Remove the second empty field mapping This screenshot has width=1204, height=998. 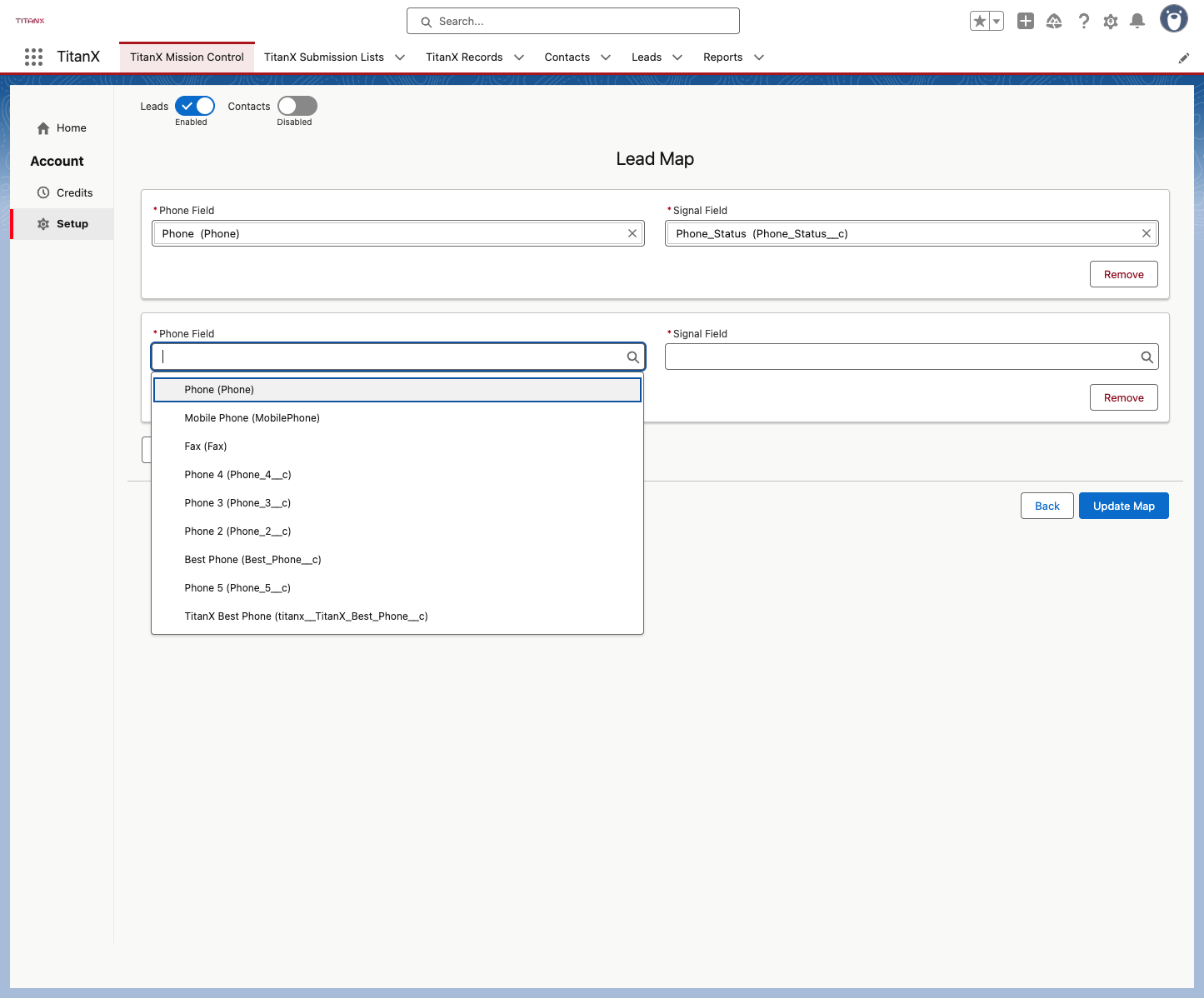click(x=1124, y=397)
